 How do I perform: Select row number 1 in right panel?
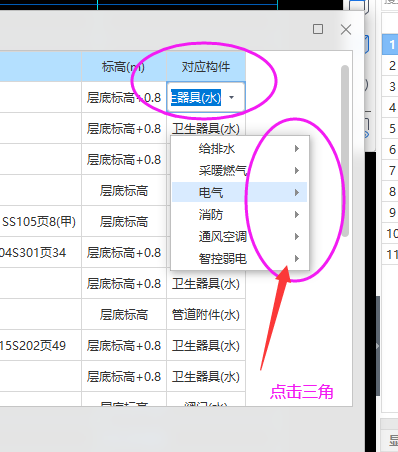coord(390,44)
